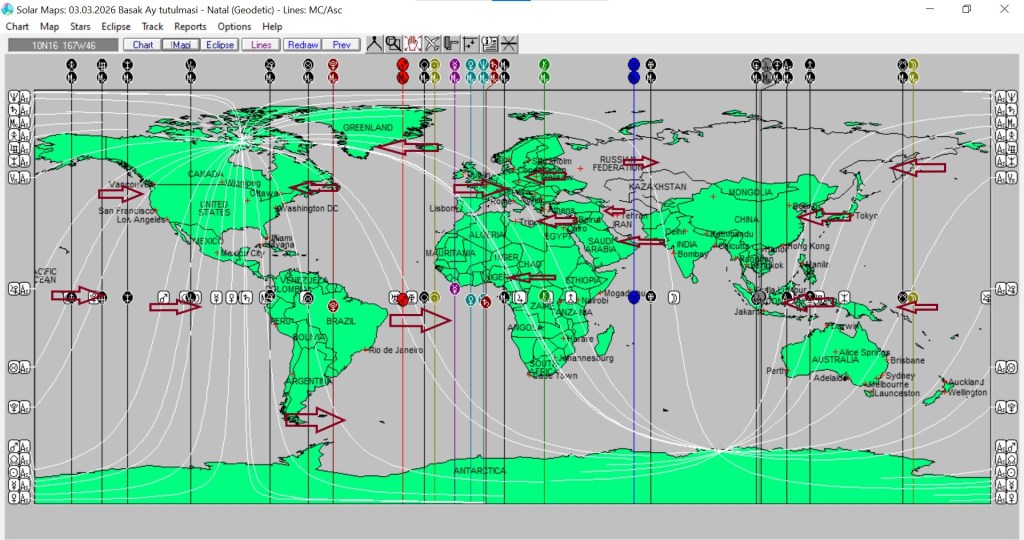
Task: Select the crosshair with dots toolbar icon
Action: [x=470, y=44]
